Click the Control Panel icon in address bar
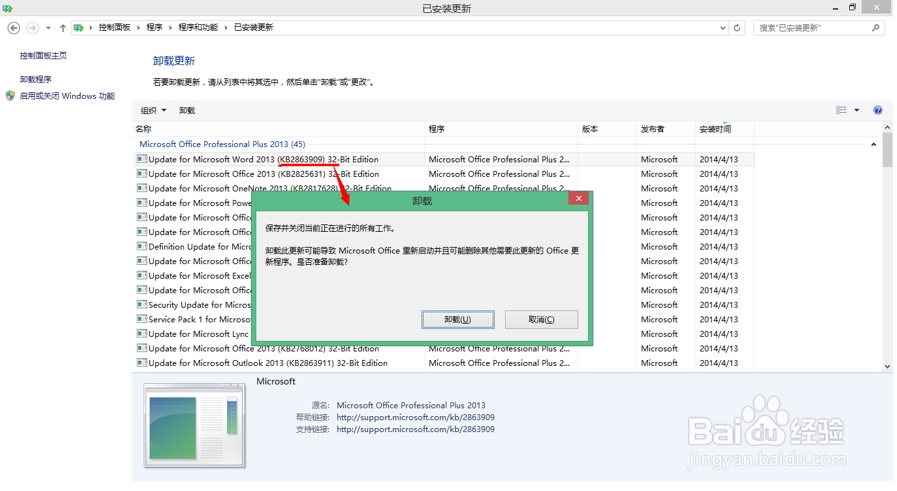The image size is (897, 491). pos(79,27)
